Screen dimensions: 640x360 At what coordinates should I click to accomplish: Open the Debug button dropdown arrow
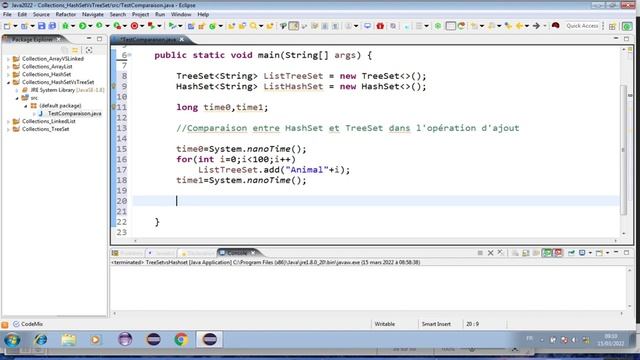coord(73,26)
